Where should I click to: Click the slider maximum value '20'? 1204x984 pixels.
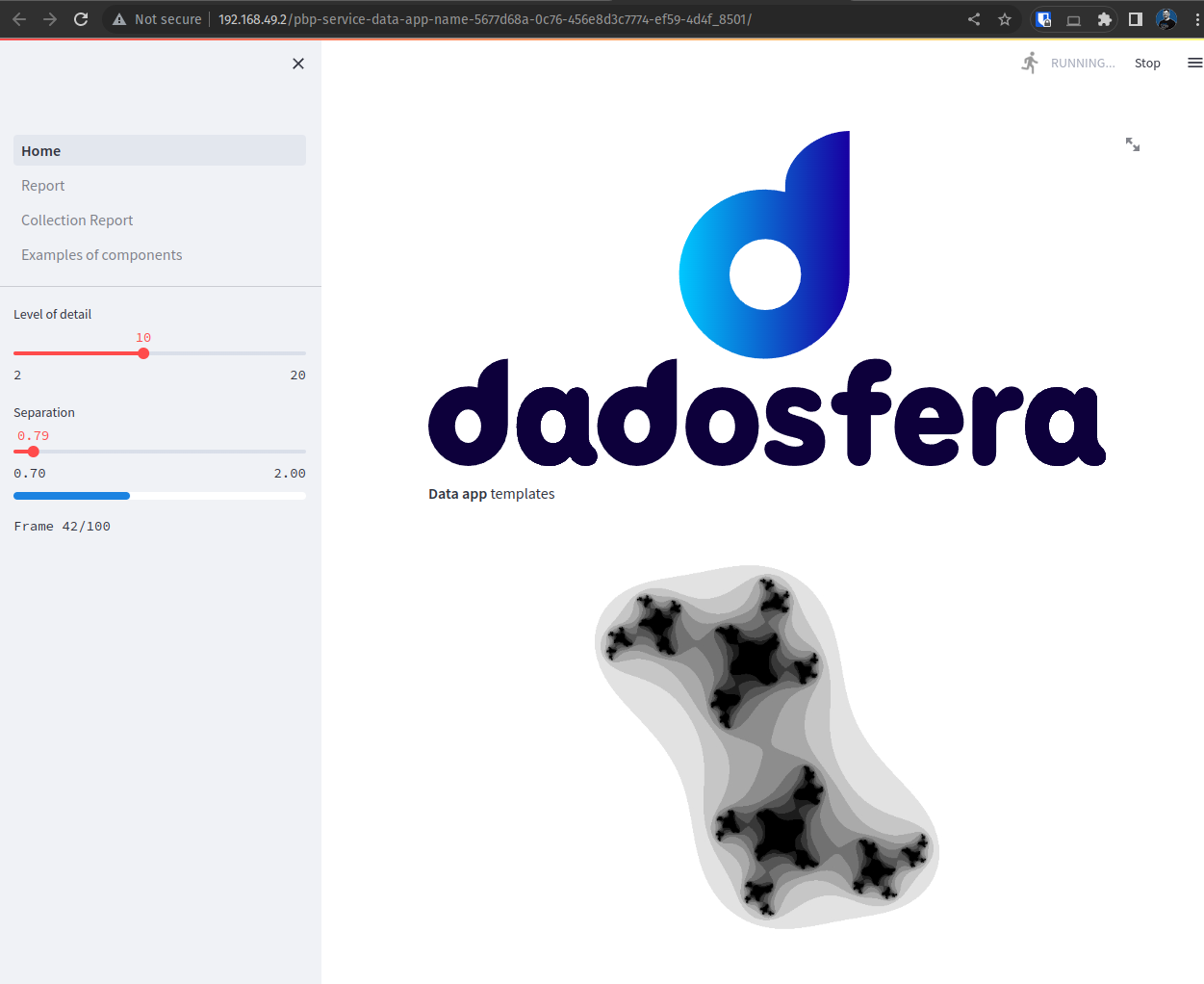click(298, 375)
